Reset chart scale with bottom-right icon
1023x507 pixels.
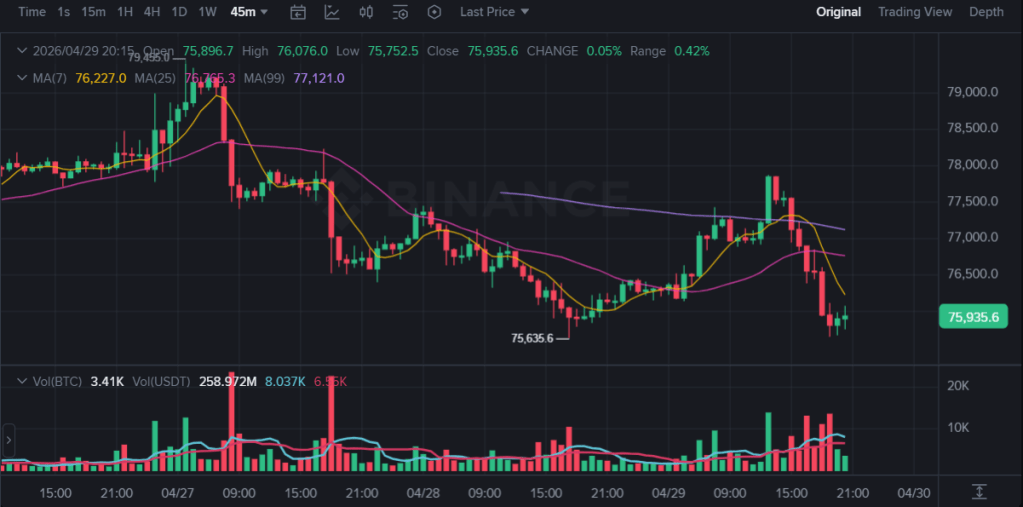(979, 491)
